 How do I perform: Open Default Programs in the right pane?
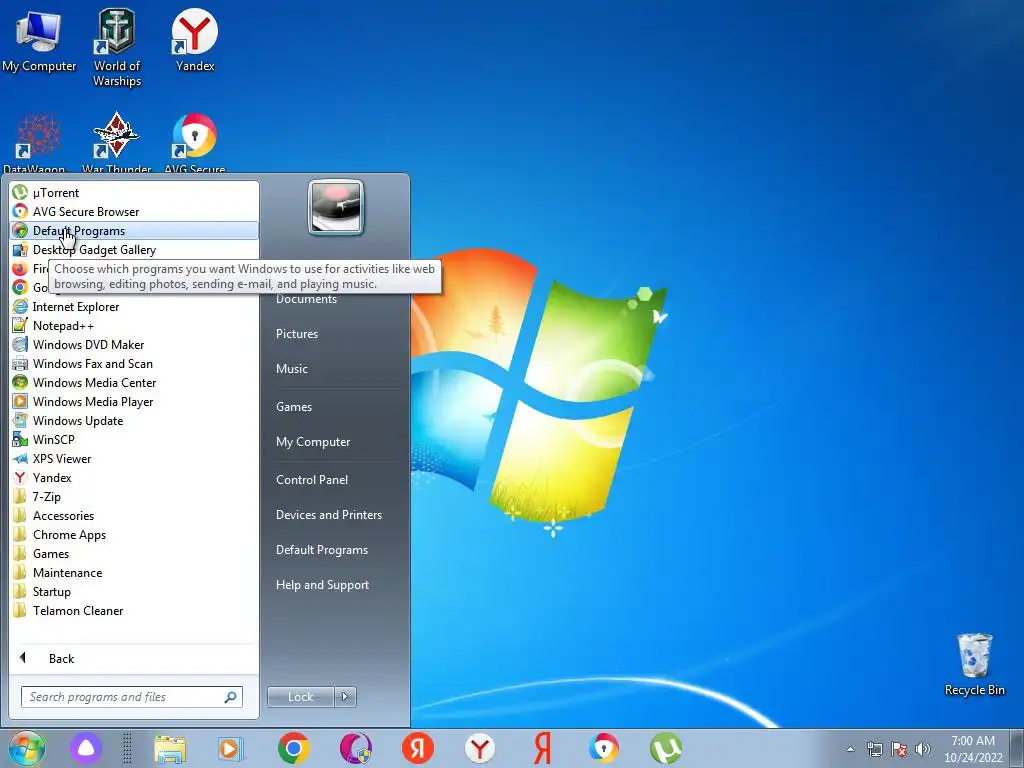point(322,550)
